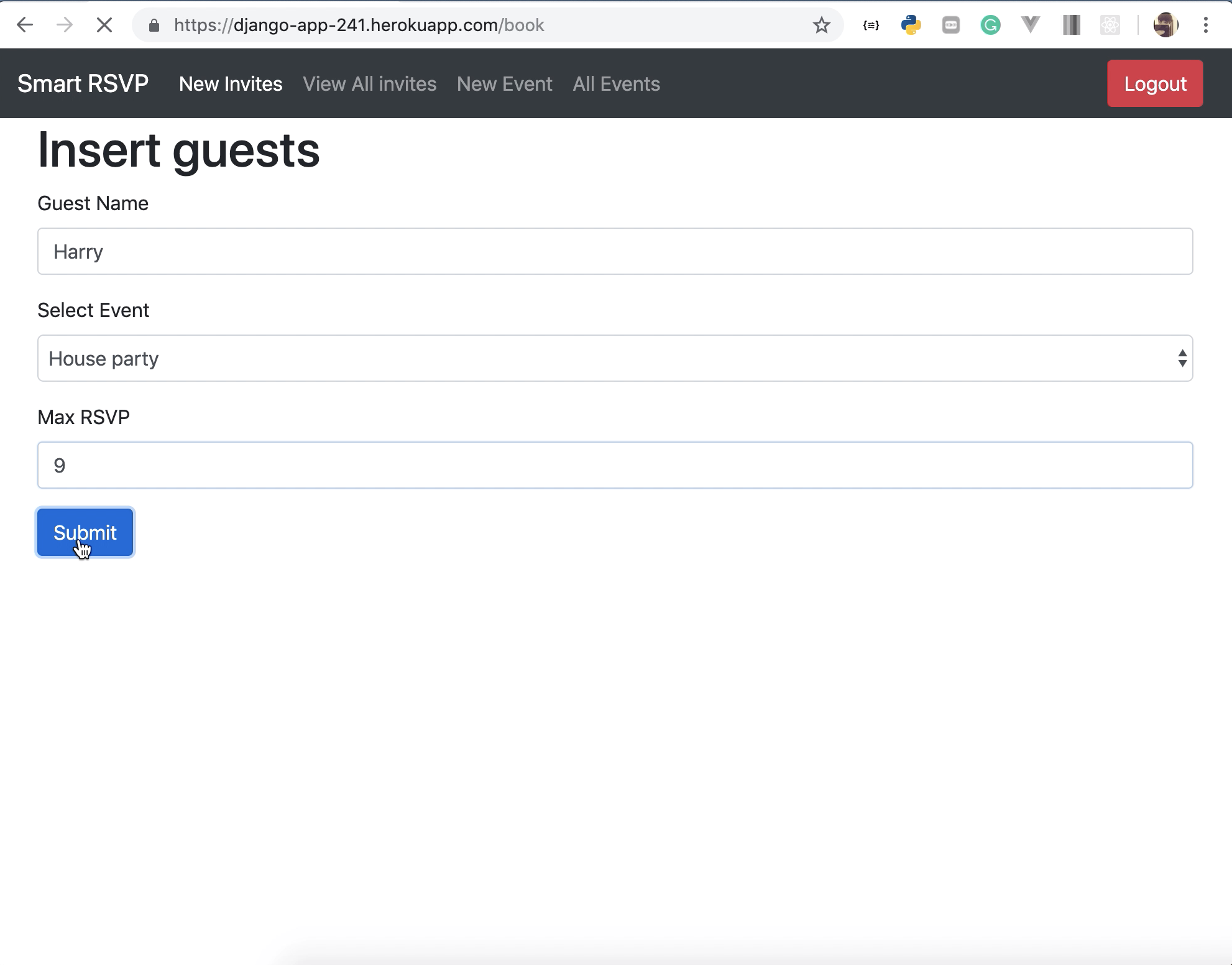Click the browser back arrow

click(25, 25)
